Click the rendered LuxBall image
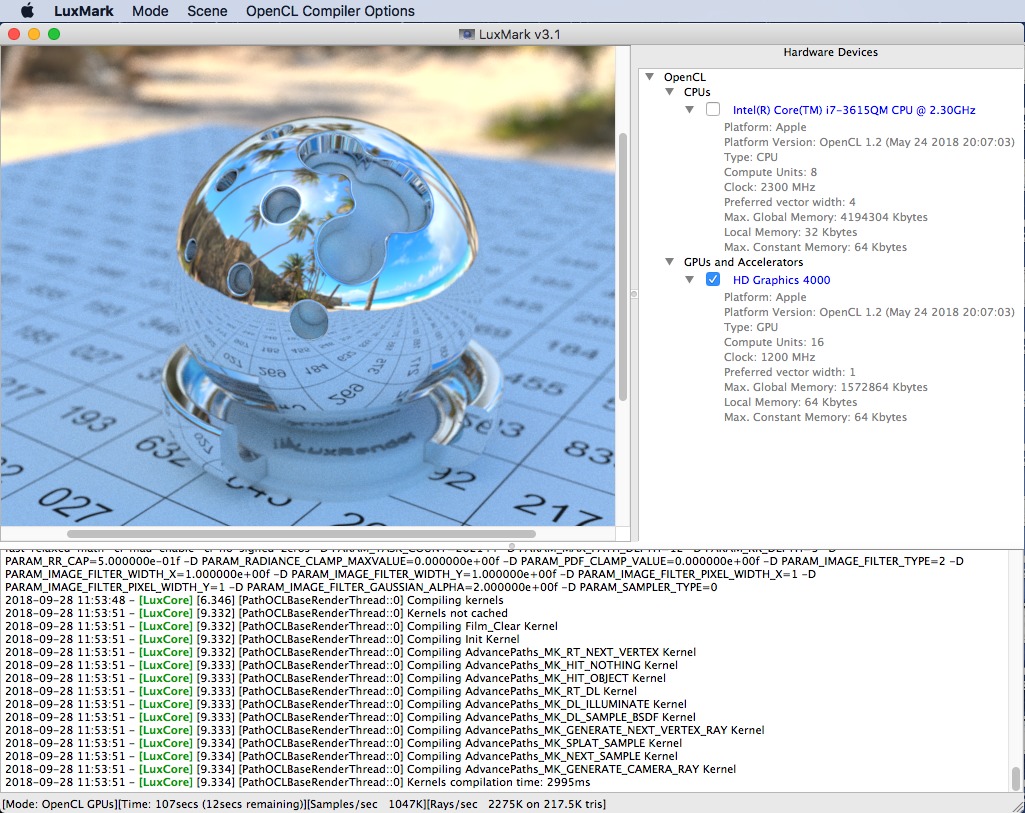 point(308,286)
